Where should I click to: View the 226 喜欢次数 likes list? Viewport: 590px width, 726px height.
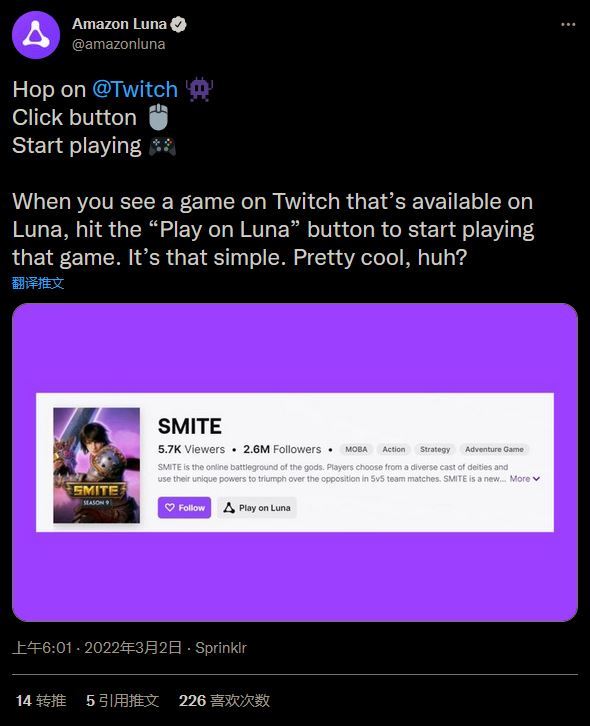tap(224, 701)
